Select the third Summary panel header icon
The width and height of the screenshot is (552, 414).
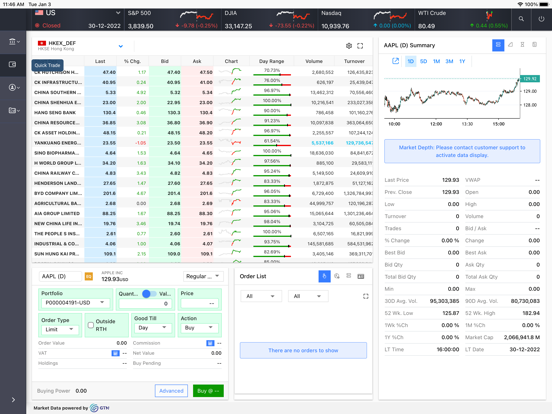tap(522, 45)
